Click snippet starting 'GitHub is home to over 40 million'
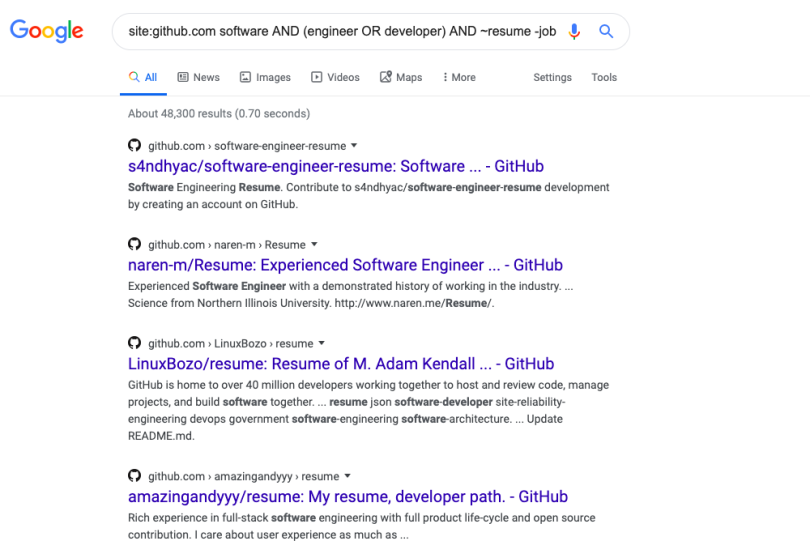 [x=369, y=410]
